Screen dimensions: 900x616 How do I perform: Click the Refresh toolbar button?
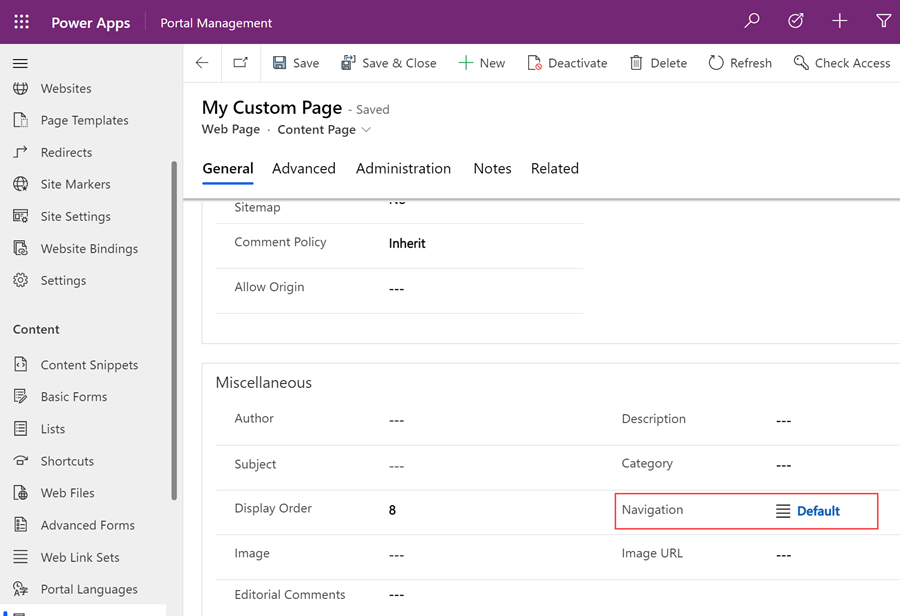point(740,63)
